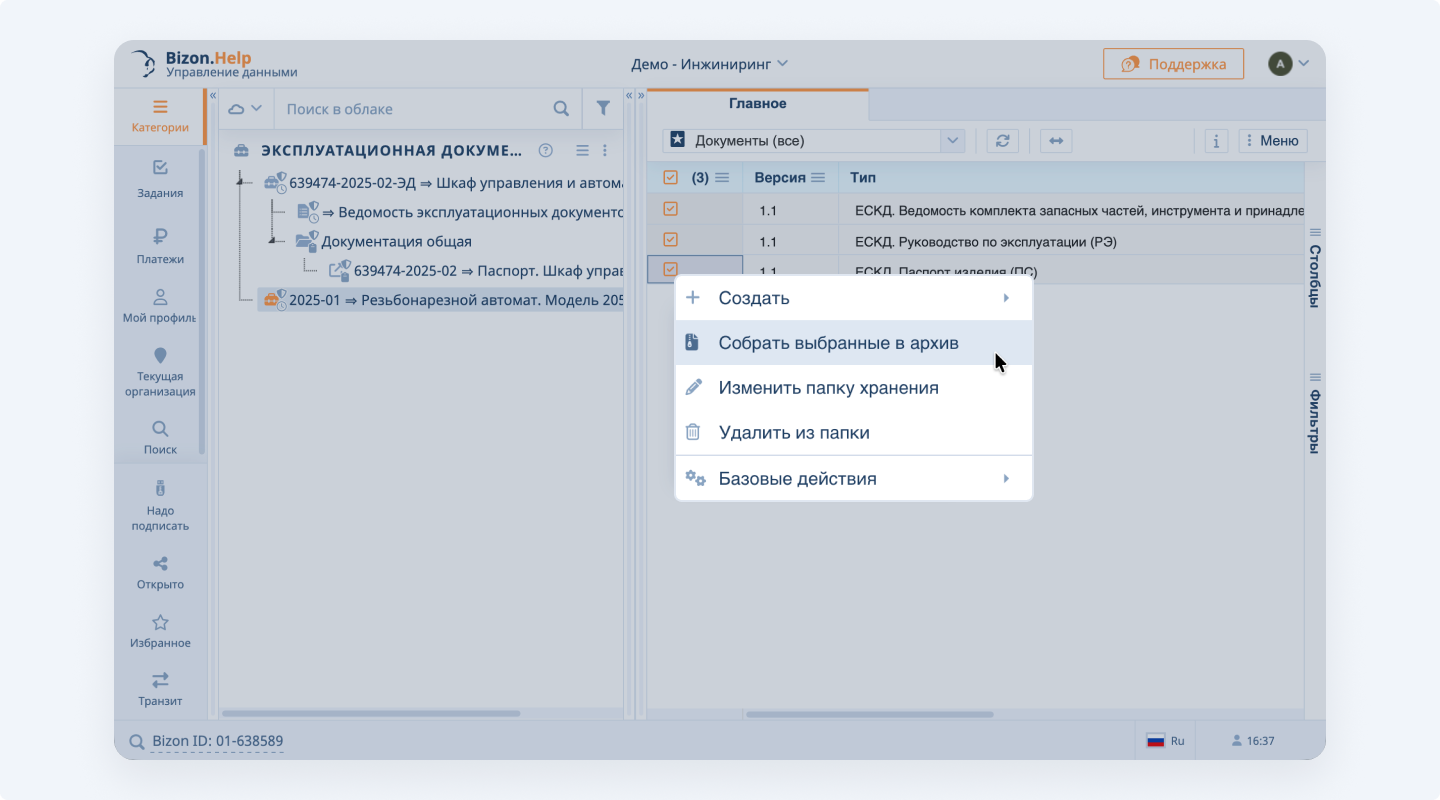Image resolution: width=1440 pixels, height=800 pixels.
Task: Uncheck the select-all checkbox in table header
Action: click(x=669, y=177)
